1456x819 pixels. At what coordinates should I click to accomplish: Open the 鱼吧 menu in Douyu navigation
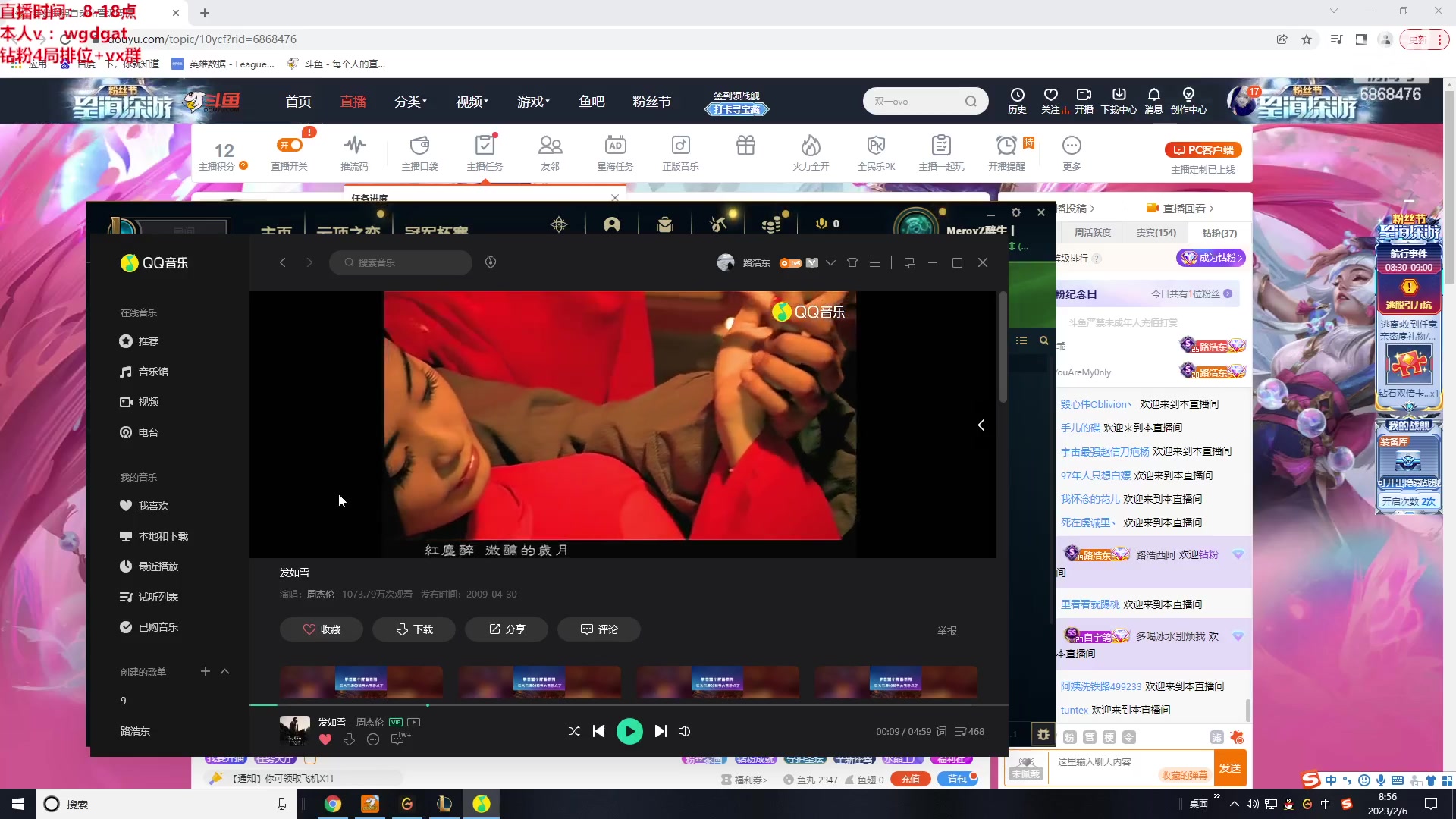[591, 101]
